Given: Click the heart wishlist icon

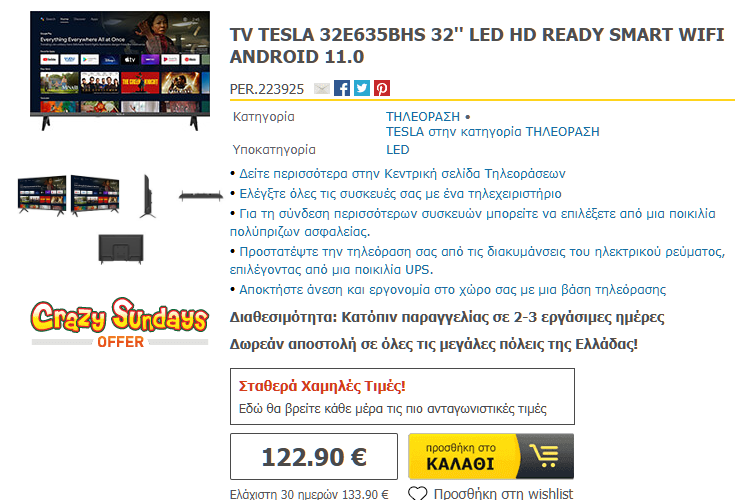Looking at the screenshot, I should point(417,493).
